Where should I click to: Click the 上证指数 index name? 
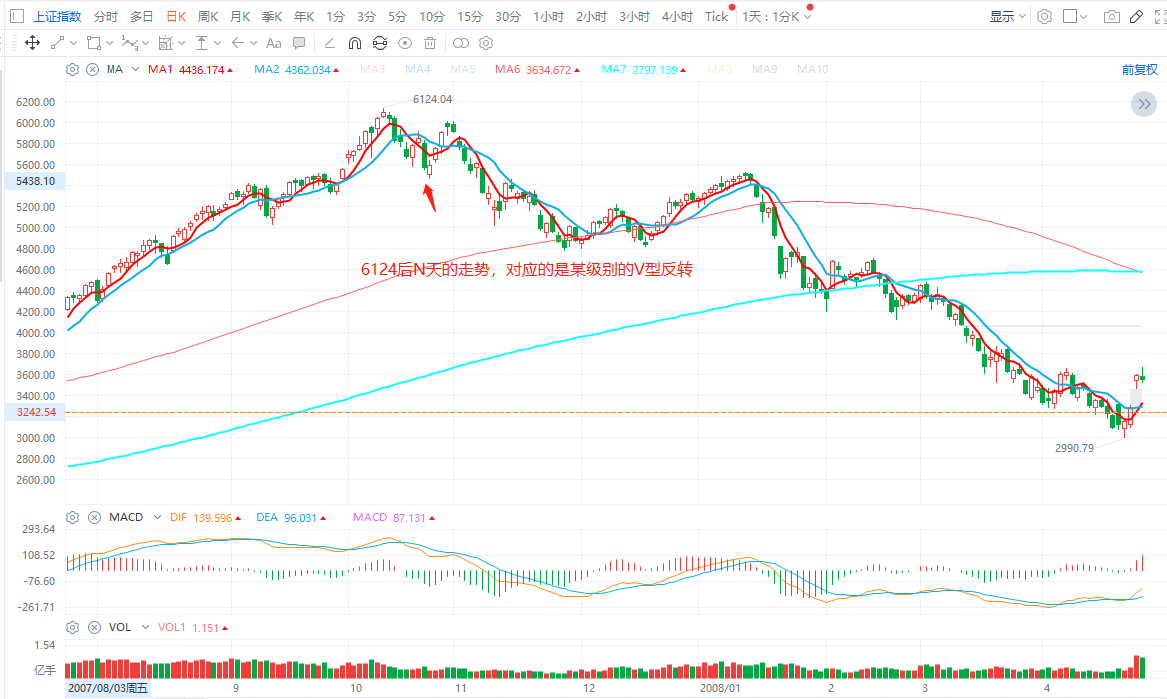[57, 16]
